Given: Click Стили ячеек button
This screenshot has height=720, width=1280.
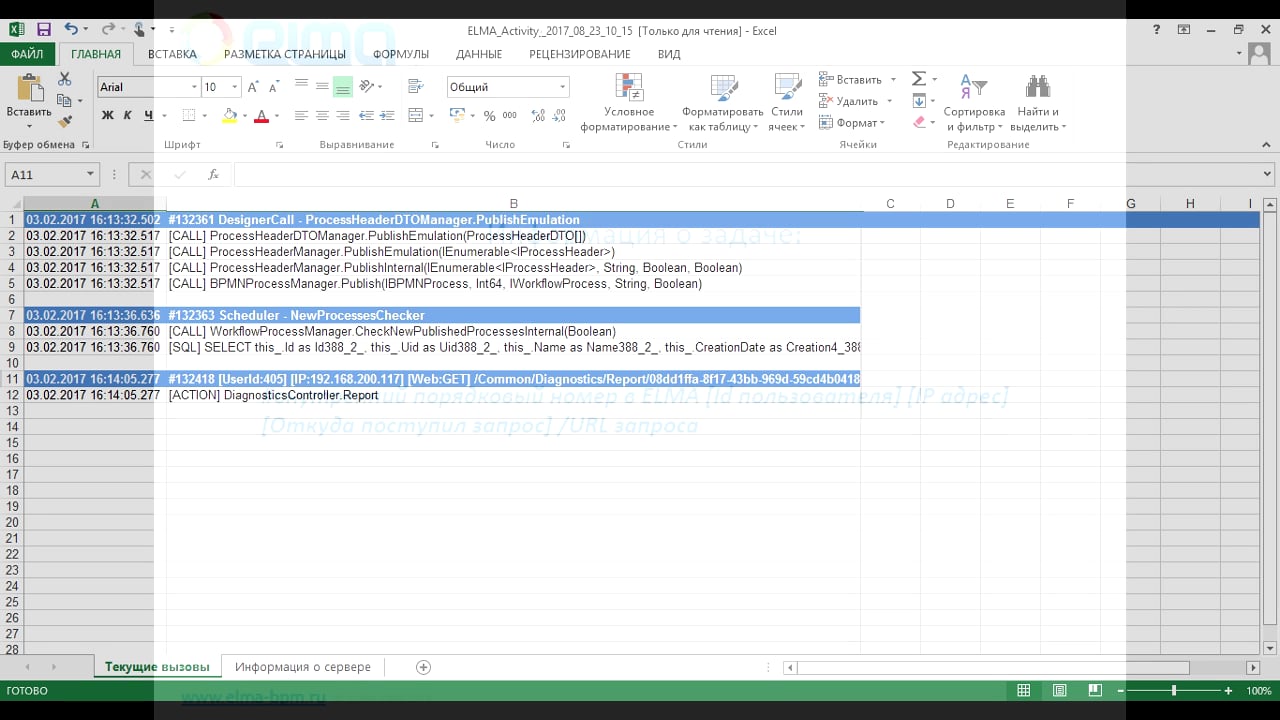Looking at the screenshot, I should 787,102.
